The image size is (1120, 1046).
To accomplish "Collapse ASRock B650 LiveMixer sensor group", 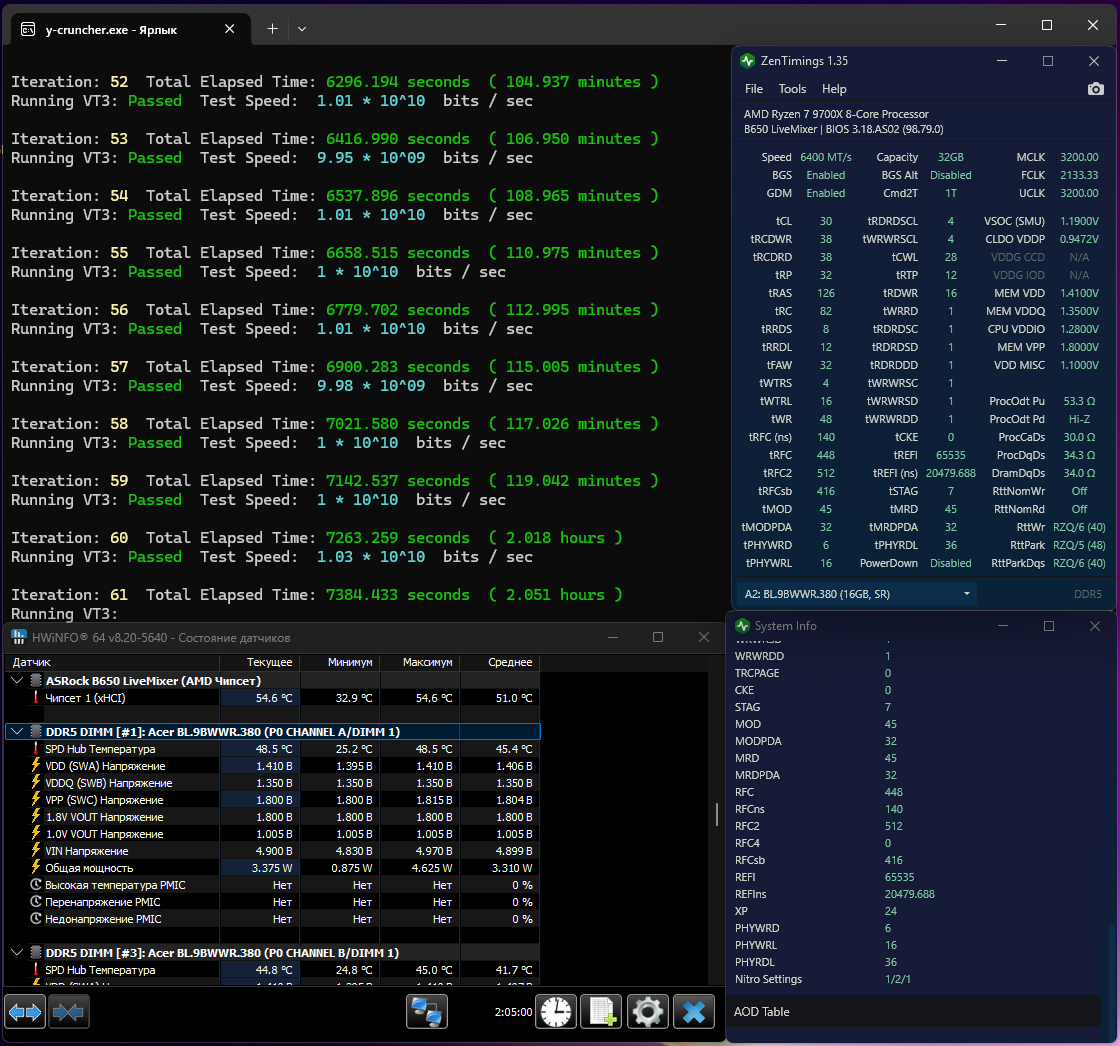I will (x=17, y=681).
